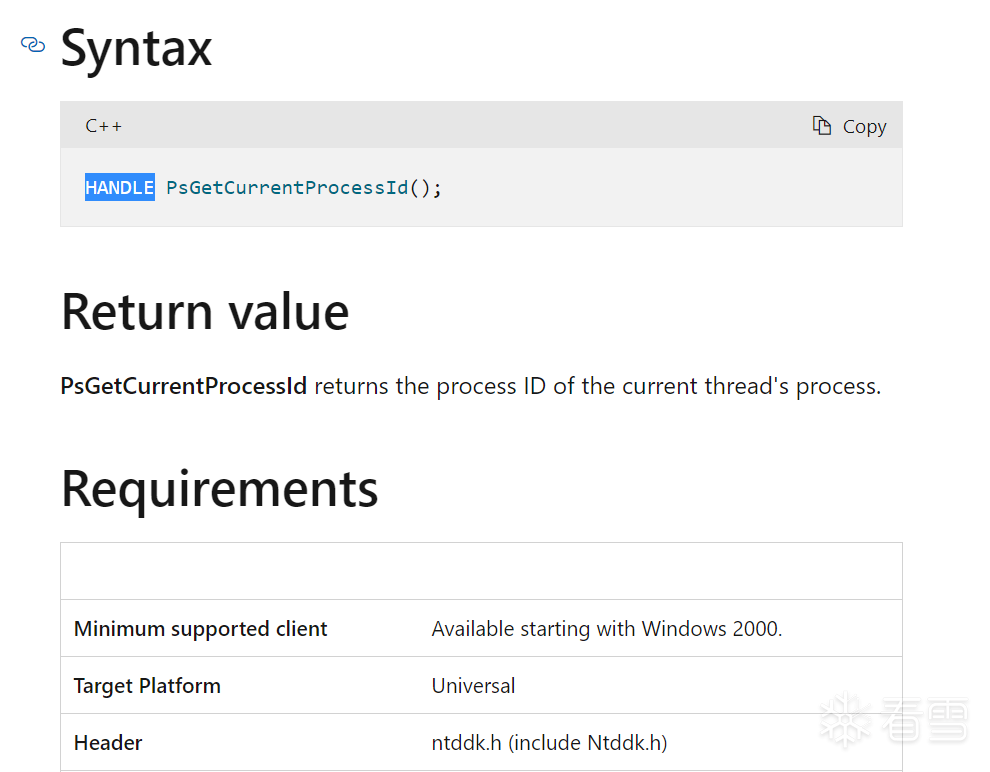Click the Copy icon in code block
The height and width of the screenshot is (772, 990).
click(x=822, y=125)
